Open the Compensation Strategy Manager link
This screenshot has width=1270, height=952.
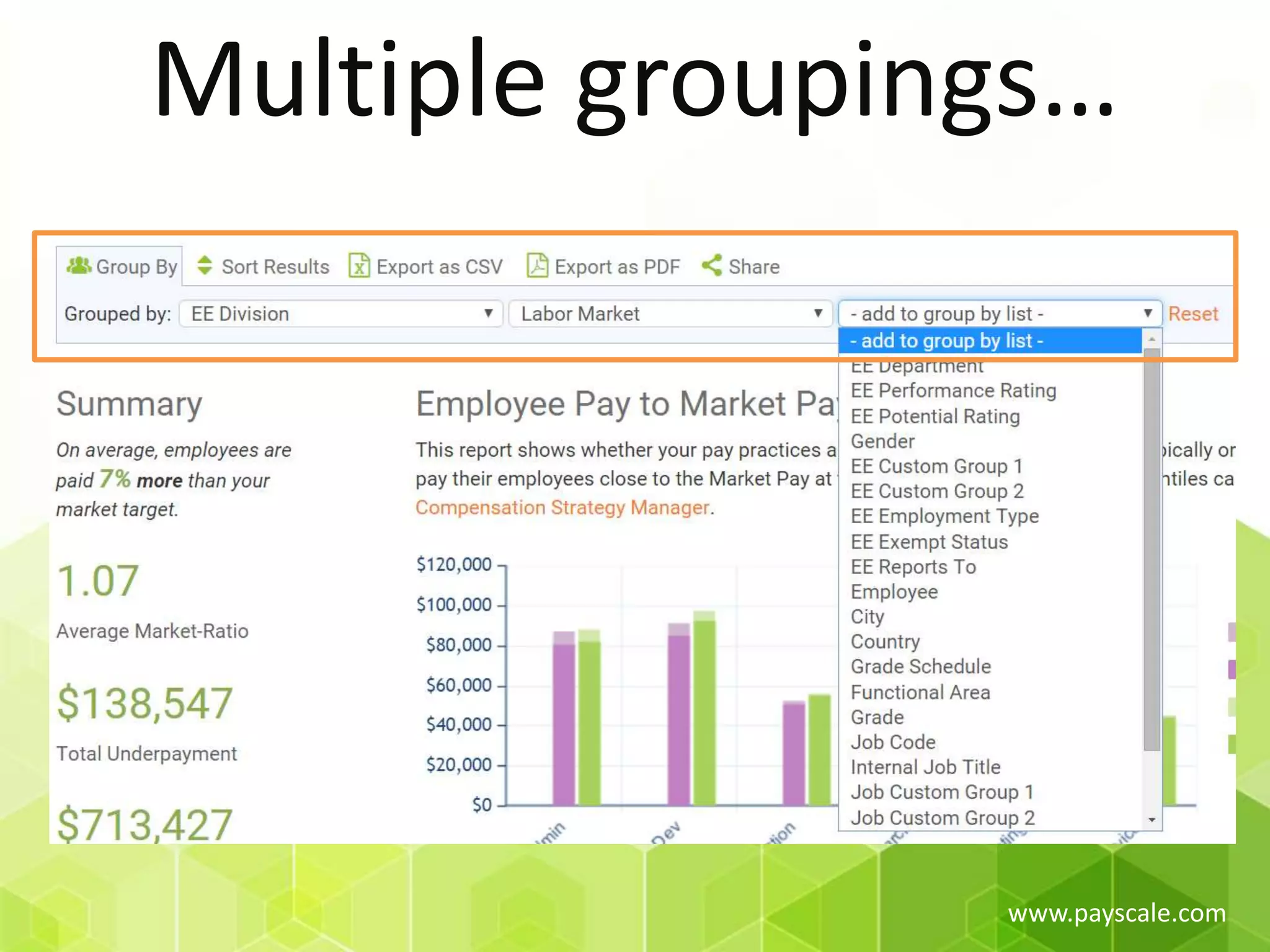[562, 508]
